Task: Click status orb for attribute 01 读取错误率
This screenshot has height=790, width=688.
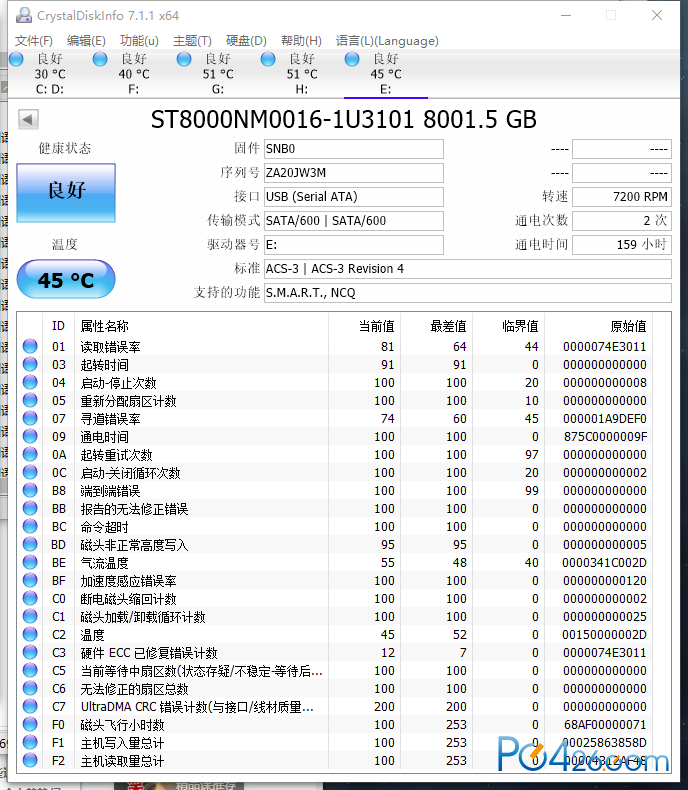Action: coord(30,346)
